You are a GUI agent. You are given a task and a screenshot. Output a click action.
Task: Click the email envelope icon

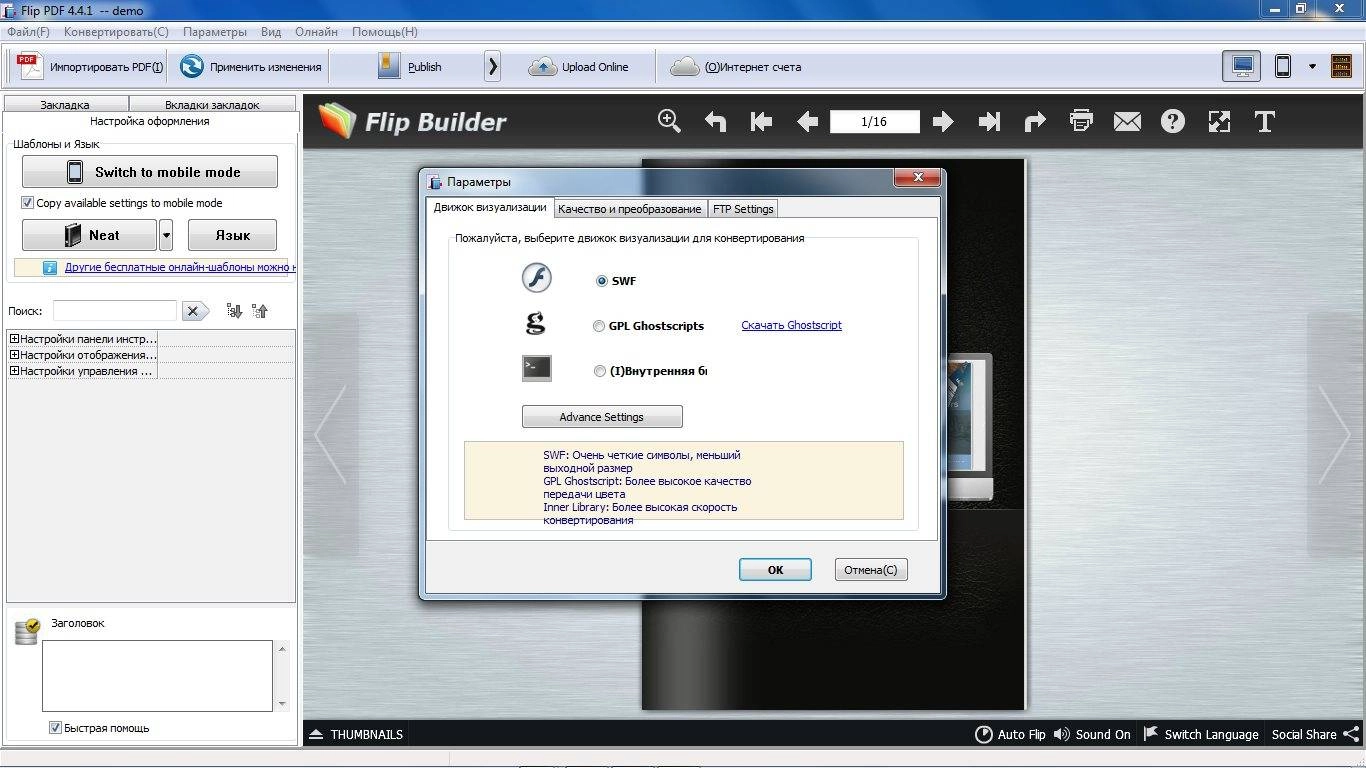(x=1127, y=121)
